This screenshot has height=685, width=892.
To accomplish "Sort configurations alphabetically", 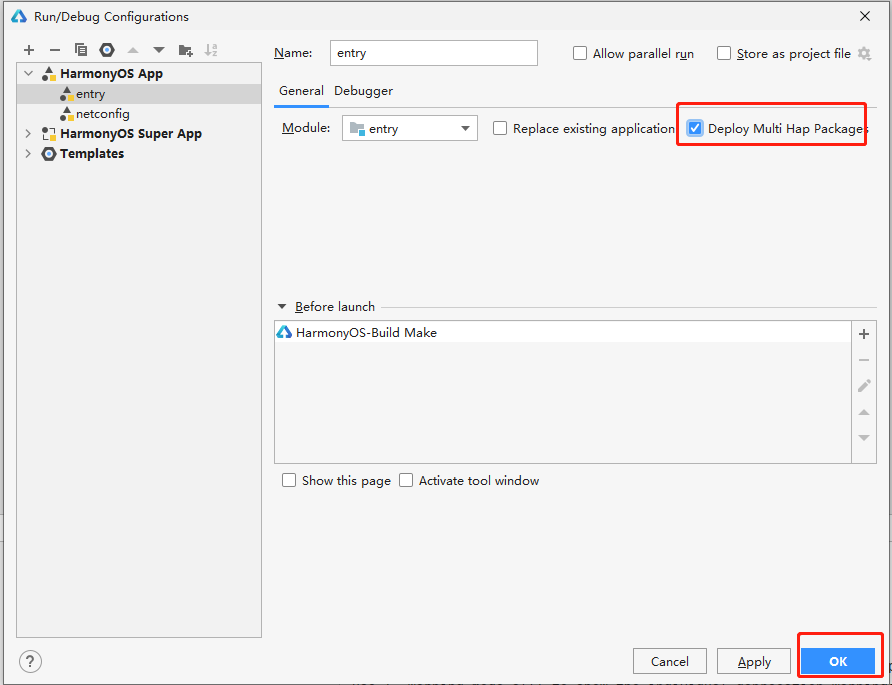I will click(211, 50).
